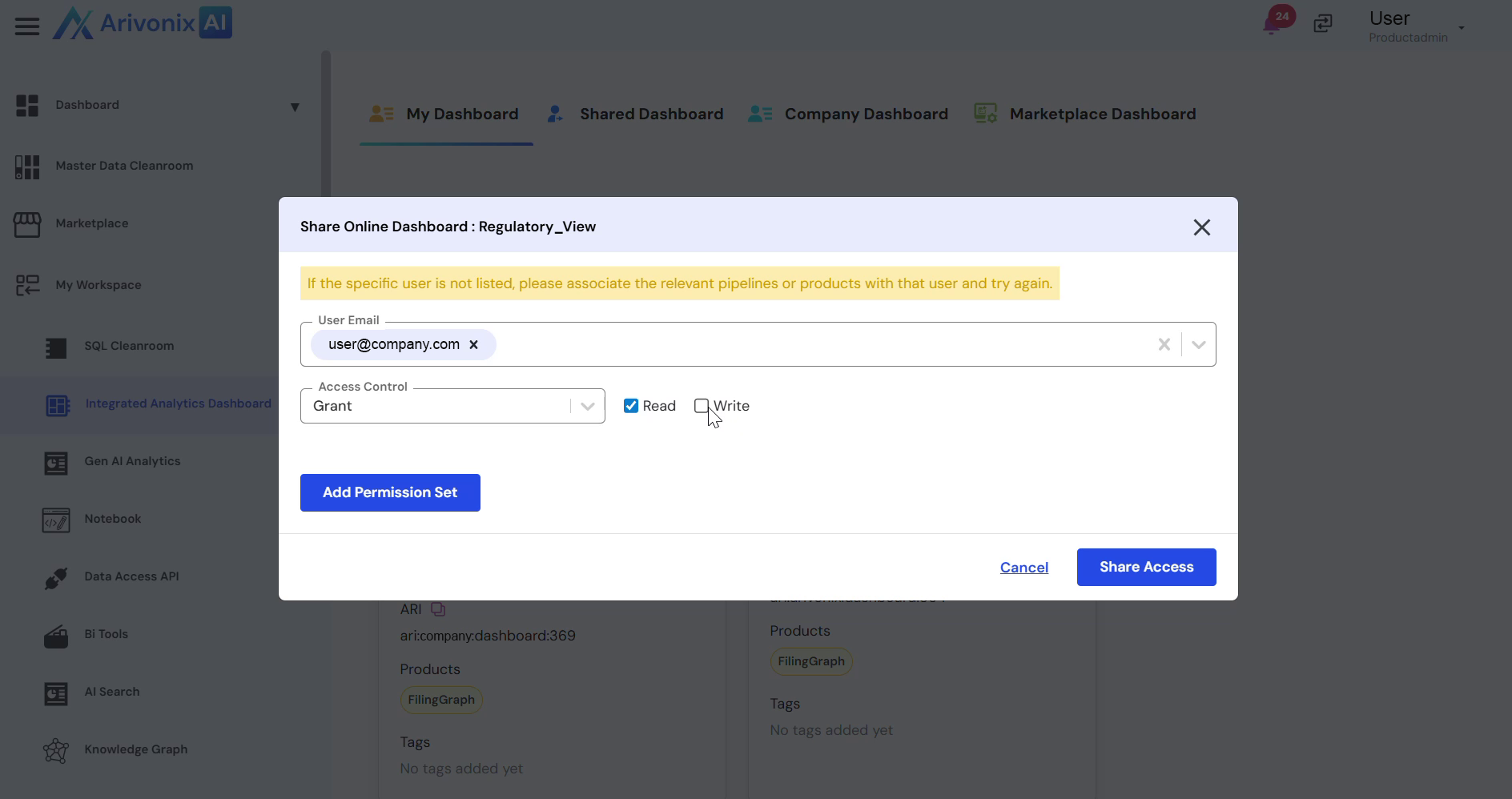Expand the Dashboard sidebar section arrow
The width and height of the screenshot is (1512, 799).
pos(295,106)
